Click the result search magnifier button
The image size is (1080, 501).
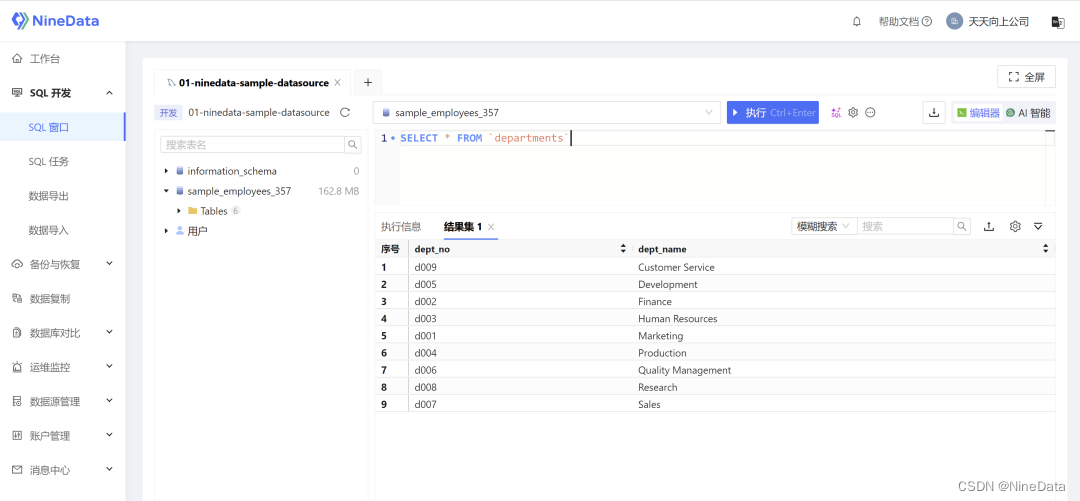tap(962, 226)
